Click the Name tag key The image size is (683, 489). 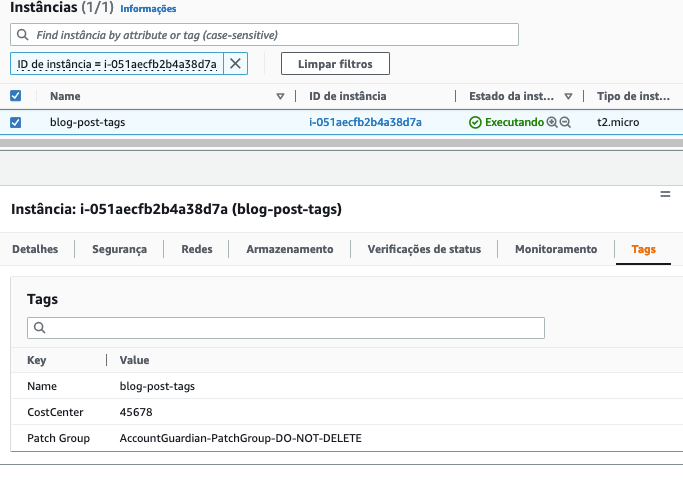[42, 386]
